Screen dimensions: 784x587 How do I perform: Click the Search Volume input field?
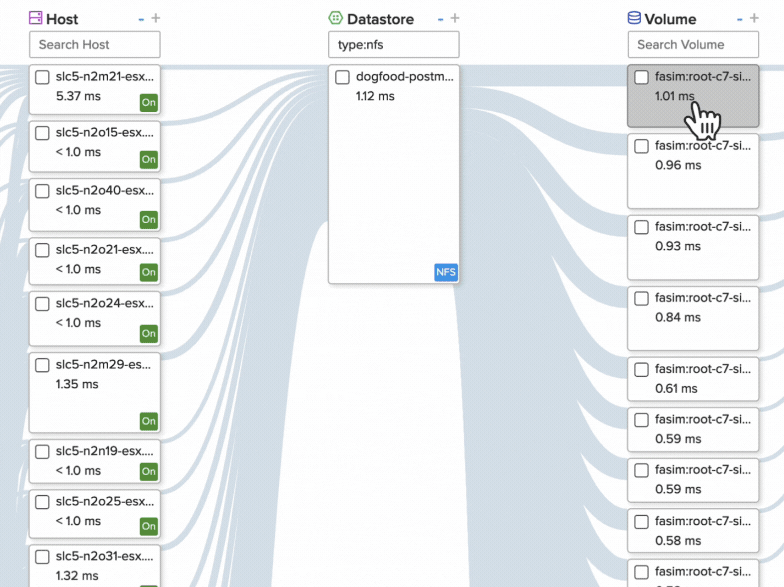pos(693,44)
